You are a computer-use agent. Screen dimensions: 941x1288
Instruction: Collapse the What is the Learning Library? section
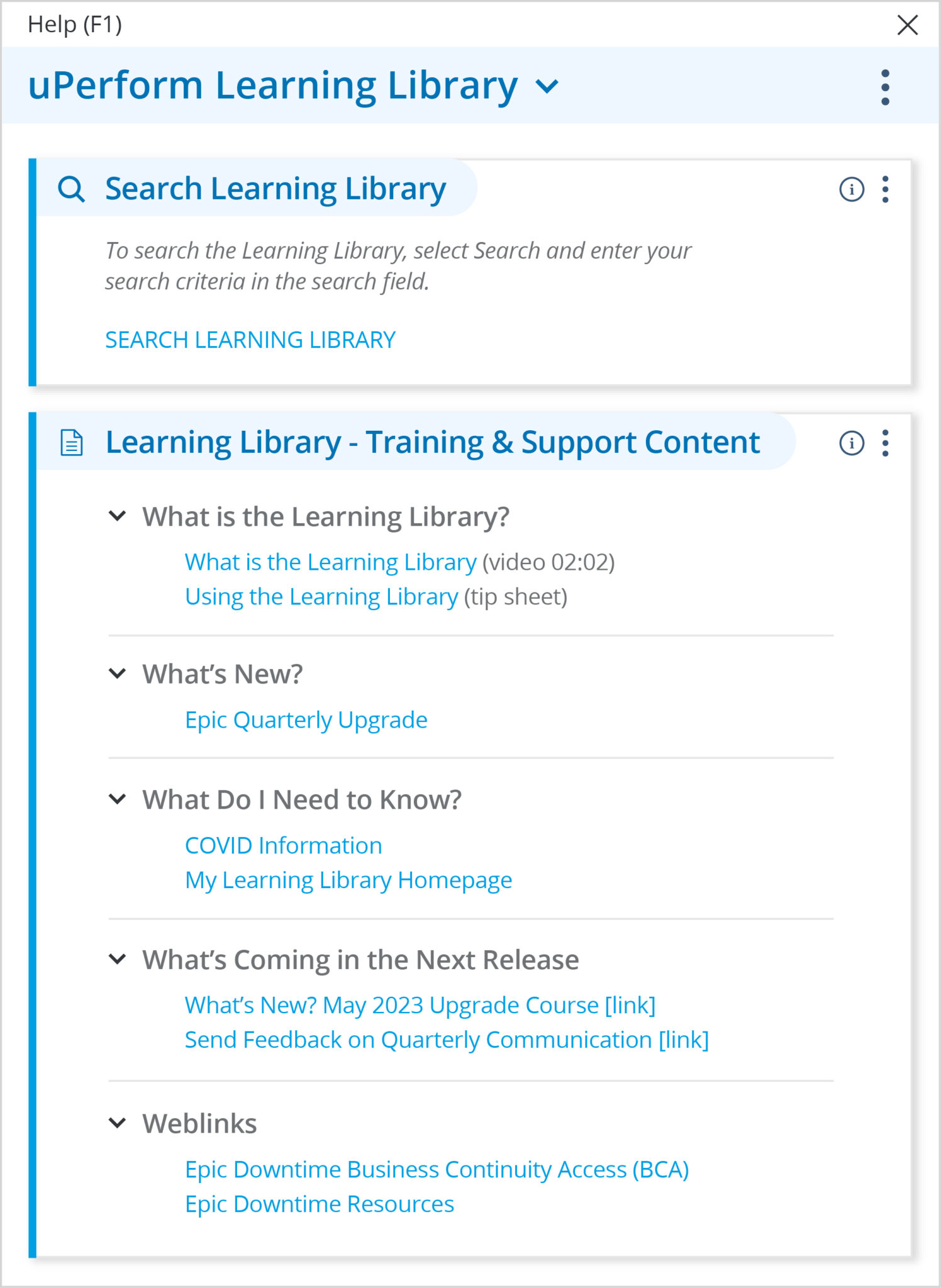click(x=118, y=516)
